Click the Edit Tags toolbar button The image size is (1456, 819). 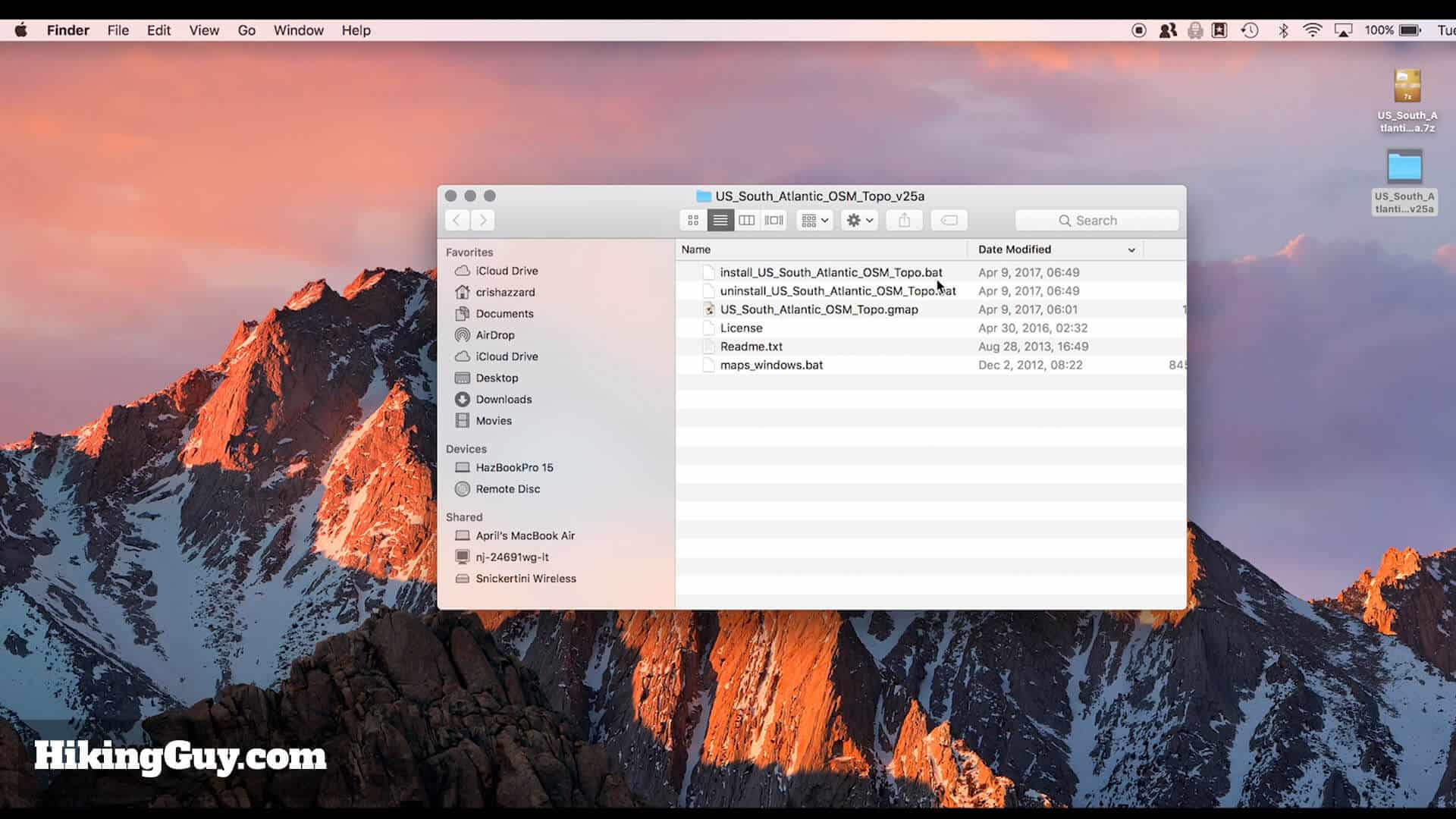tap(949, 221)
